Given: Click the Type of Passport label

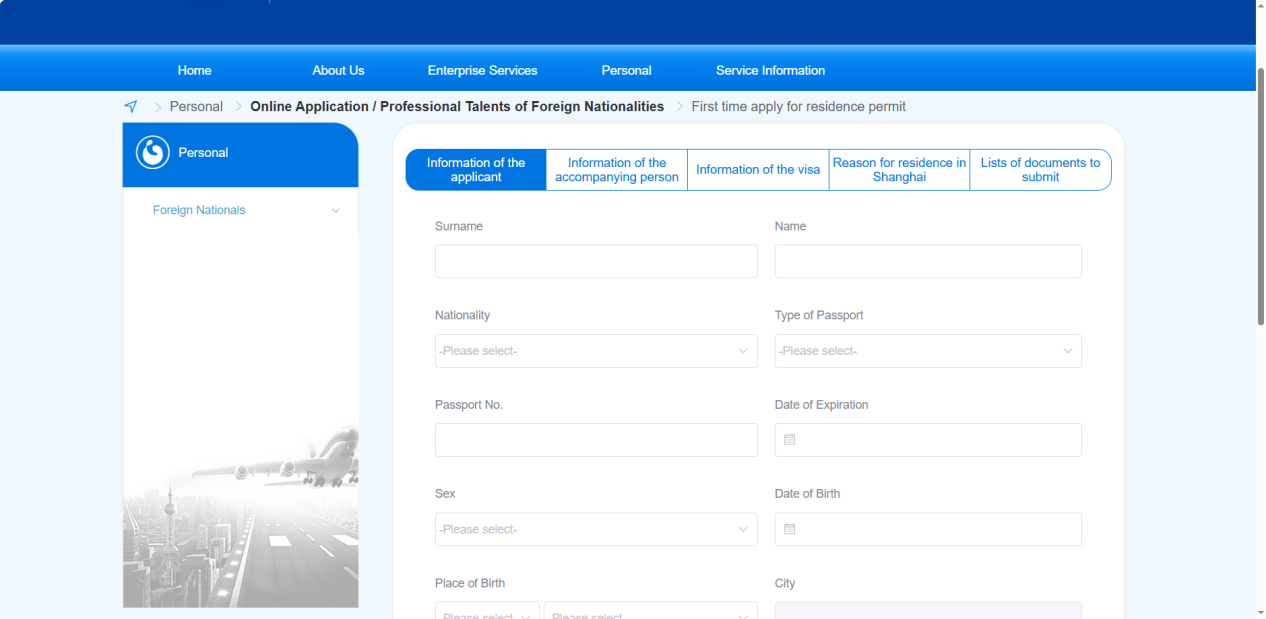Looking at the screenshot, I should 819,315.
